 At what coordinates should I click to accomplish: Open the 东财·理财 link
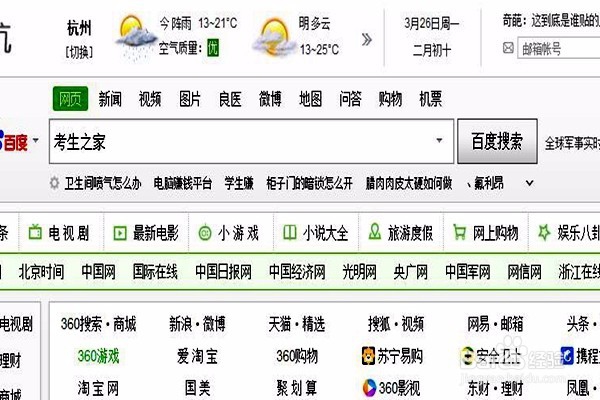495,388
